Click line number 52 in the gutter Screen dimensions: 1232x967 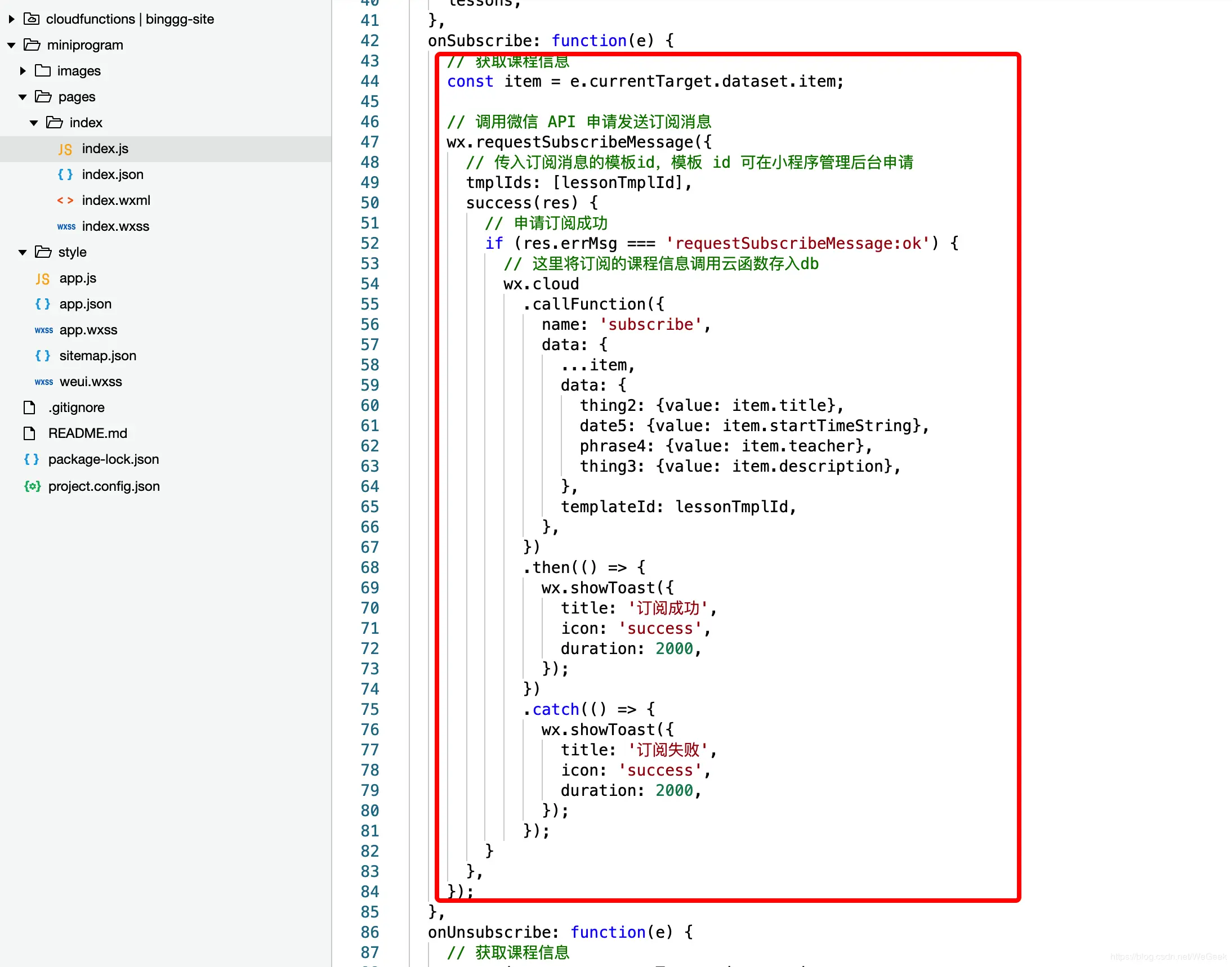(x=369, y=244)
